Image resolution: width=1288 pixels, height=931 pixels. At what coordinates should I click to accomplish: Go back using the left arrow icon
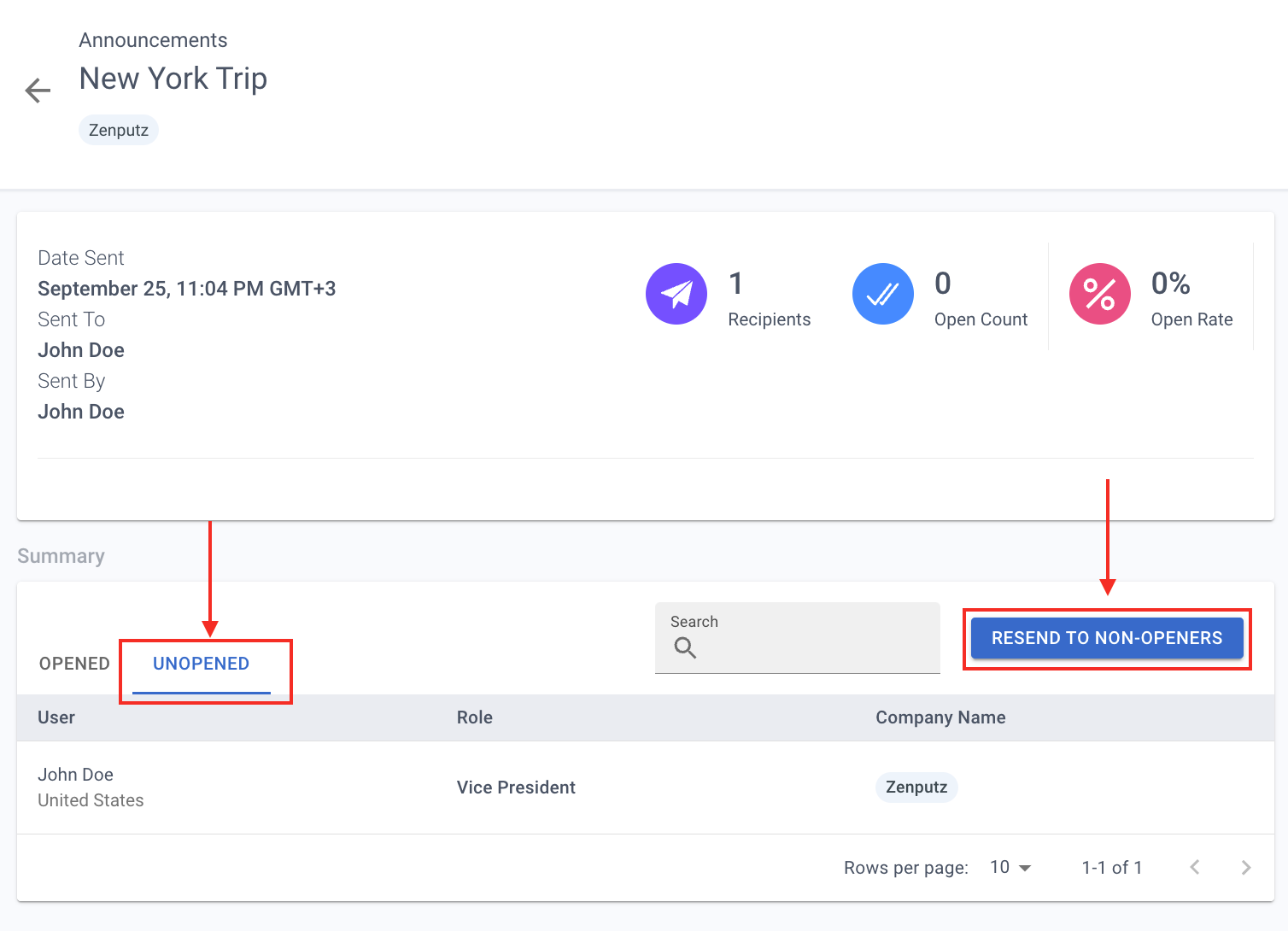[x=38, y=91]
